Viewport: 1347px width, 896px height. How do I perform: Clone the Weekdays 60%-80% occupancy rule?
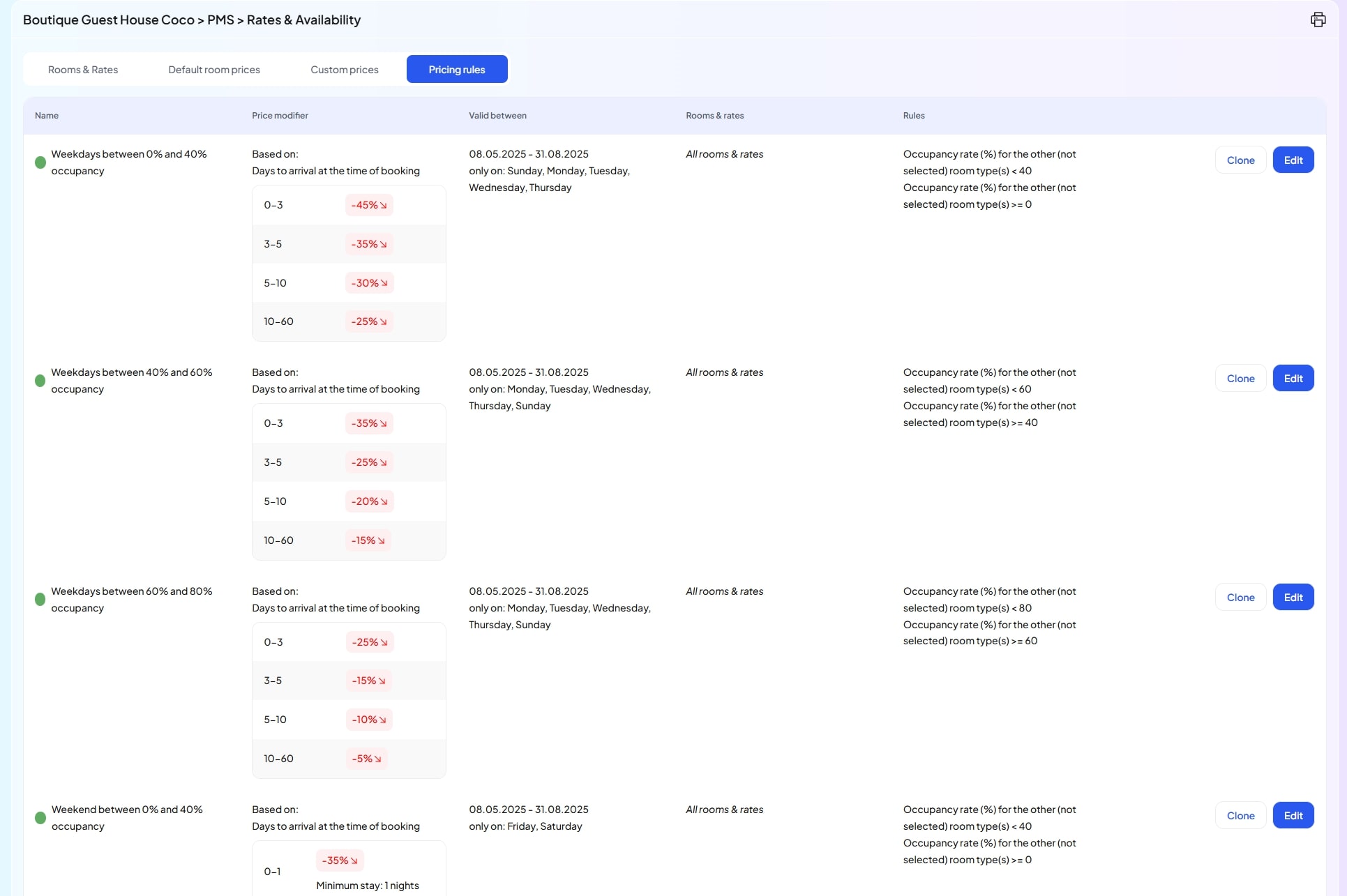1240,598
